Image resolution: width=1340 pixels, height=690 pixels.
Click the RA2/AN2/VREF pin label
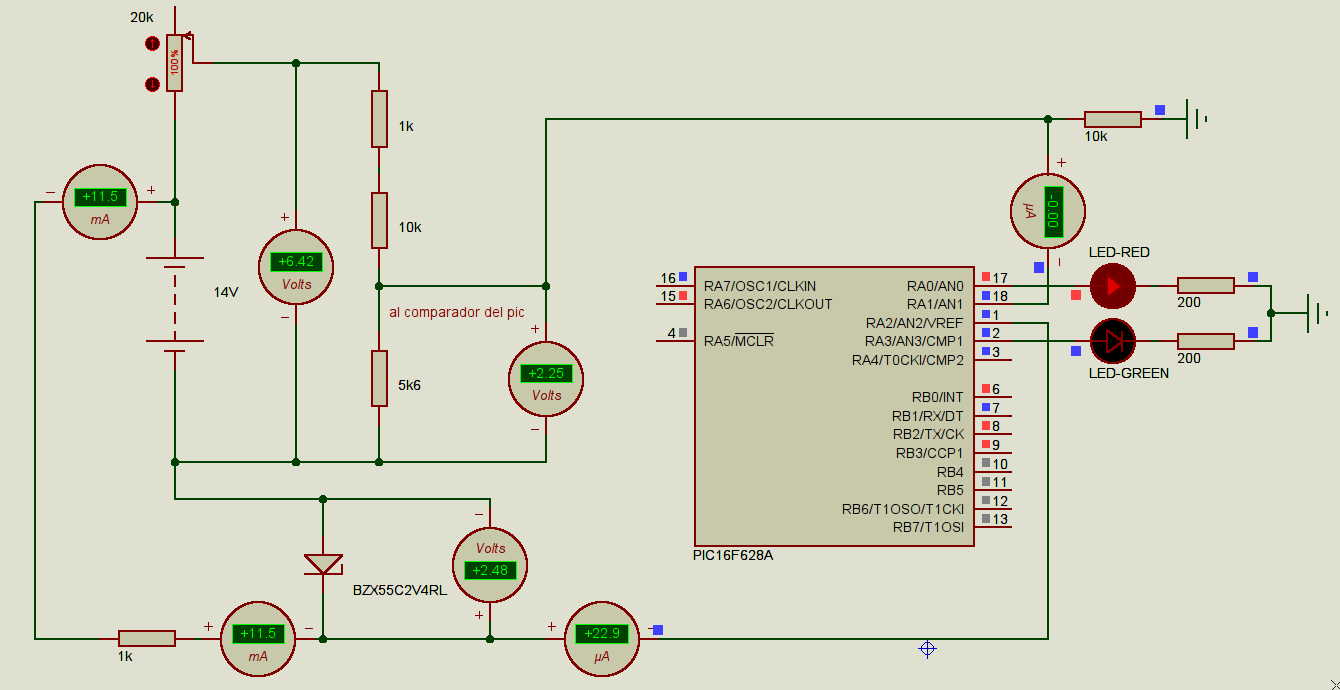(x=915, y=323)
